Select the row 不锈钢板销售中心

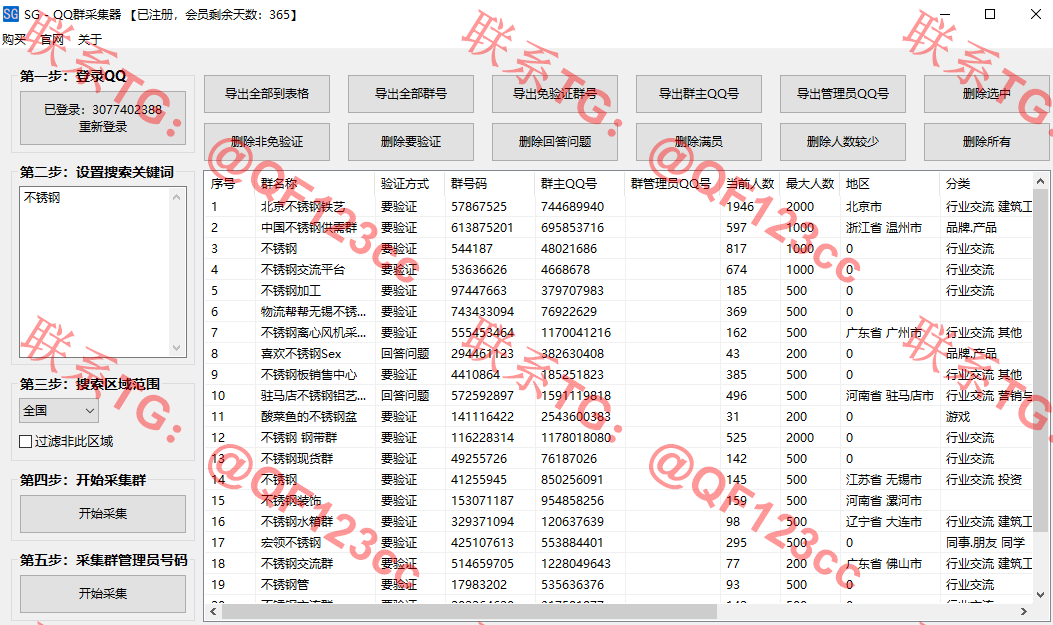[x=619, y=375]
